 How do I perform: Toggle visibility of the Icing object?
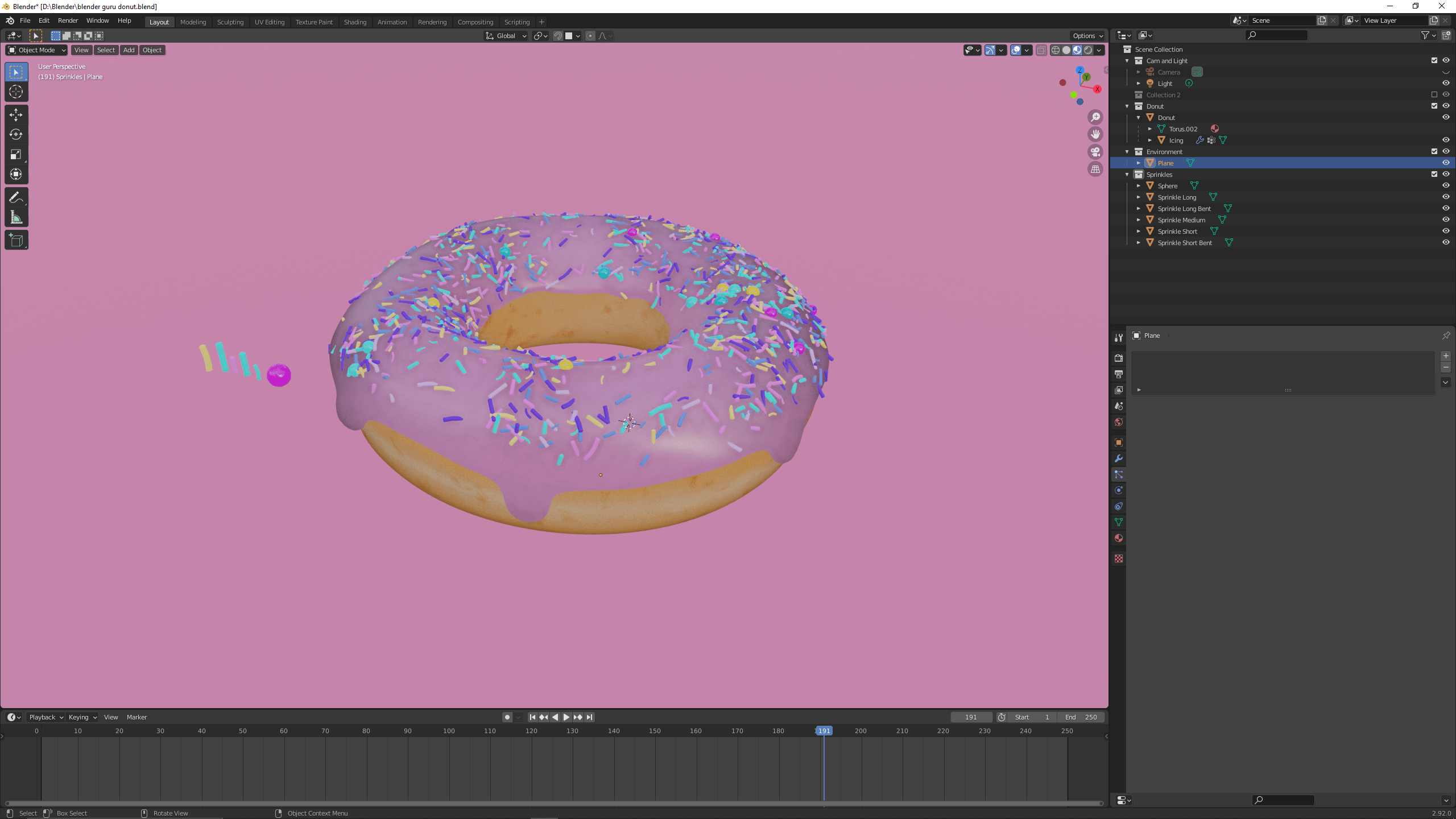point(1446,140)
